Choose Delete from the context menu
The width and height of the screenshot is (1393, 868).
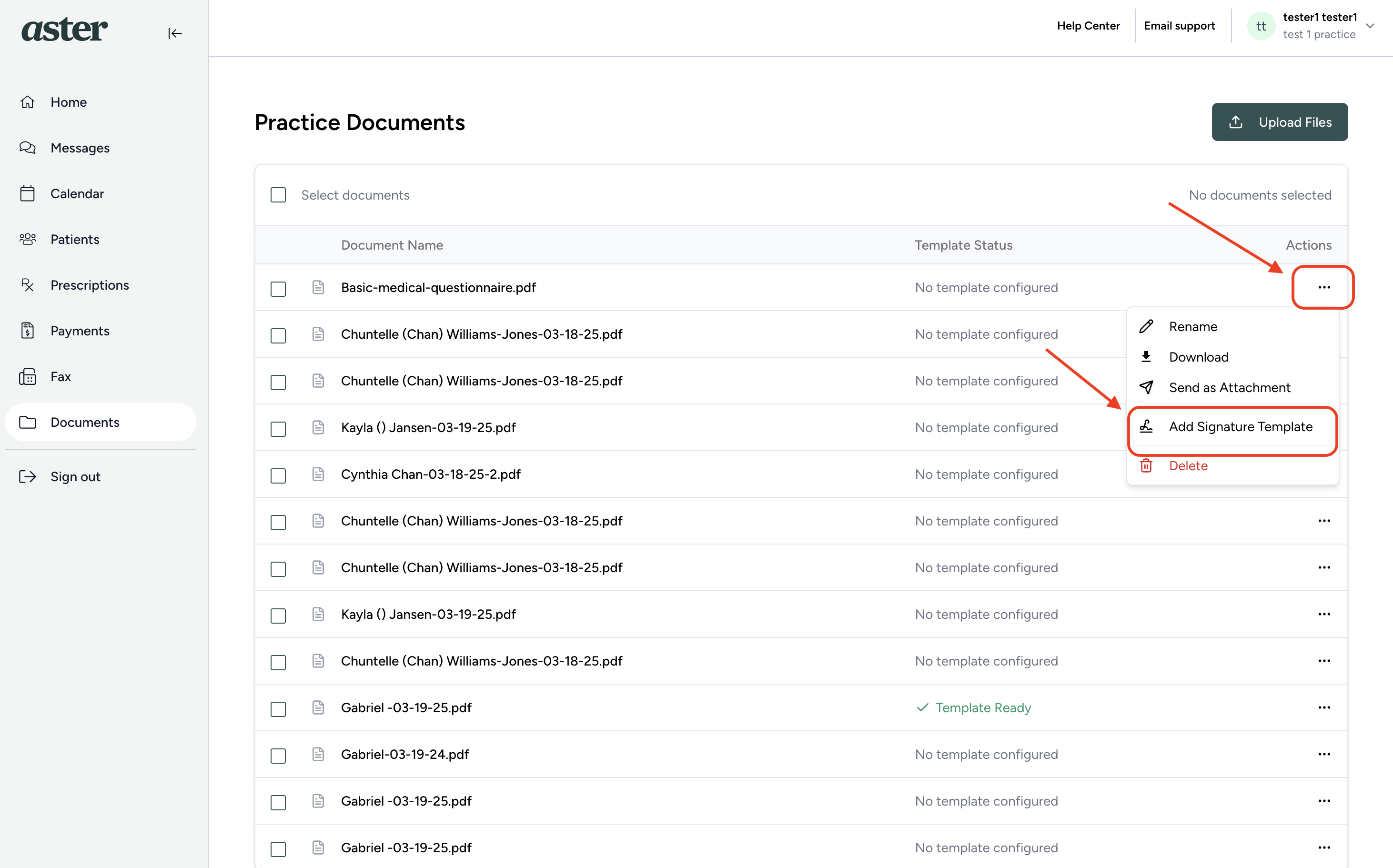[x=1232, y=465]
